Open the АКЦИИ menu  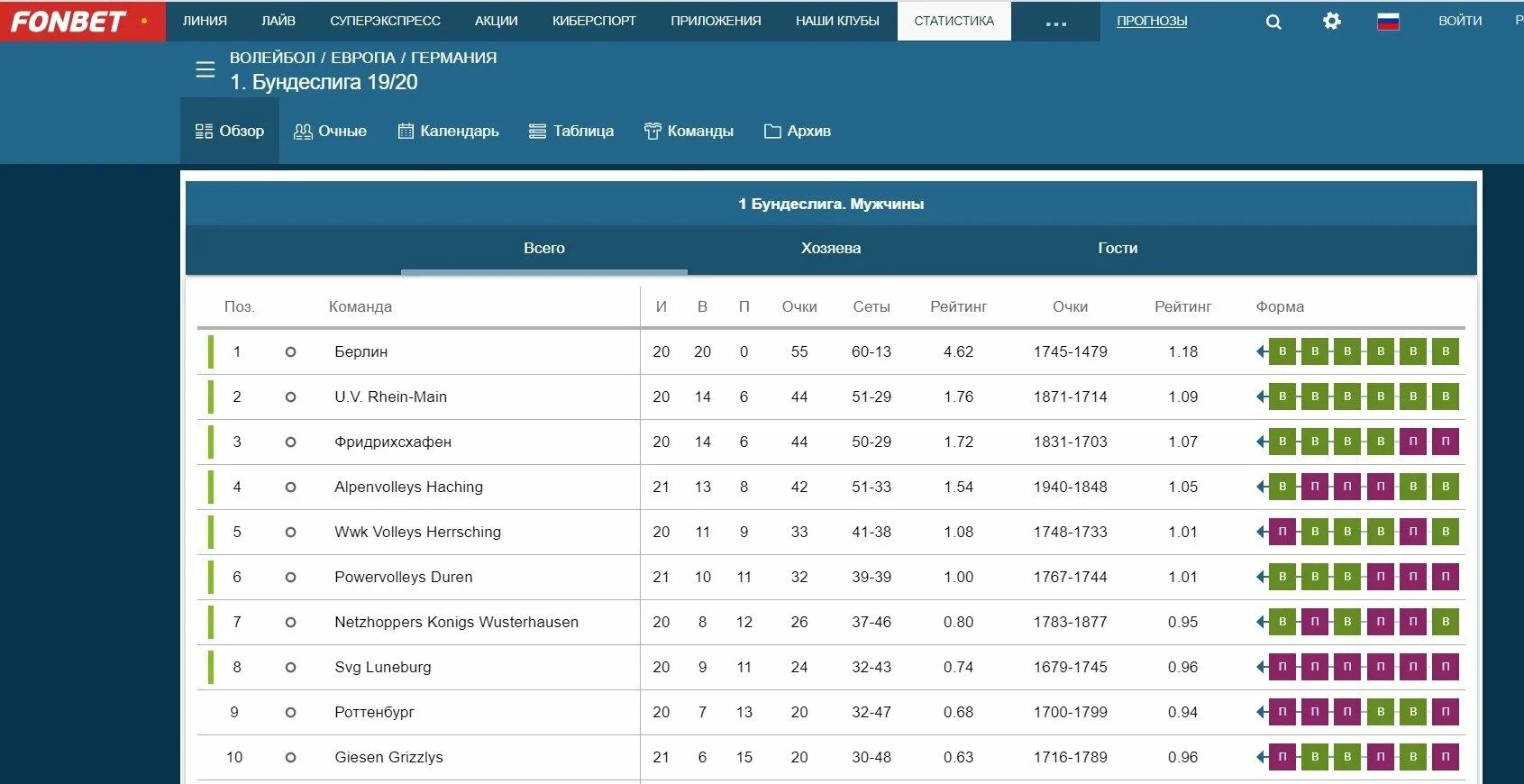[497, 21]
